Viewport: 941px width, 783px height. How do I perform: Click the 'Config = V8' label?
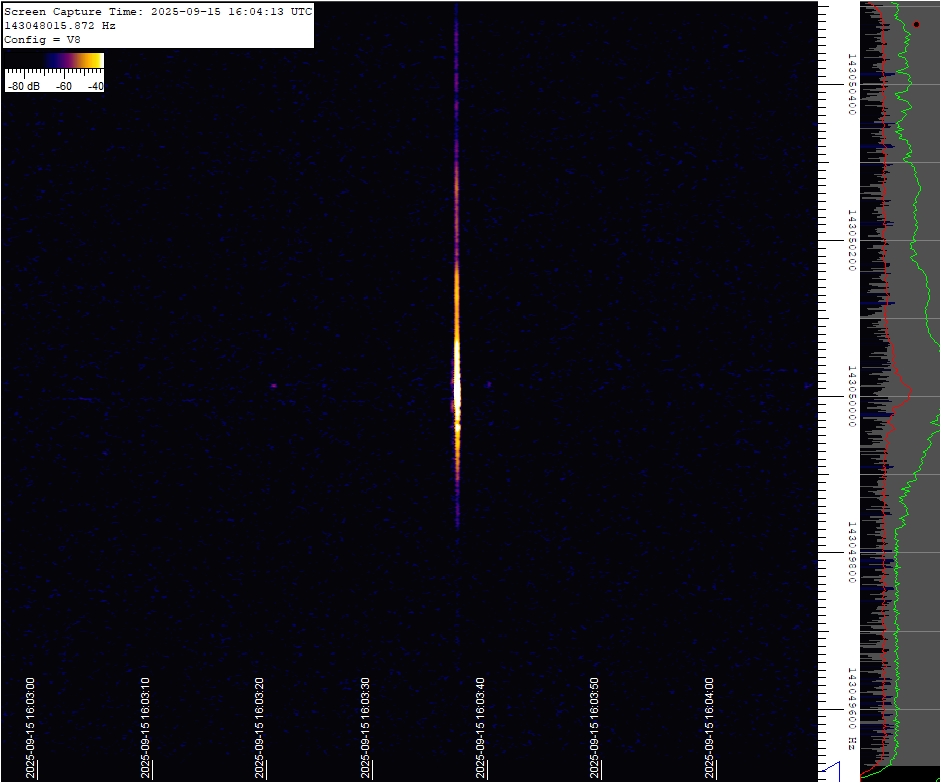(42, 40)
